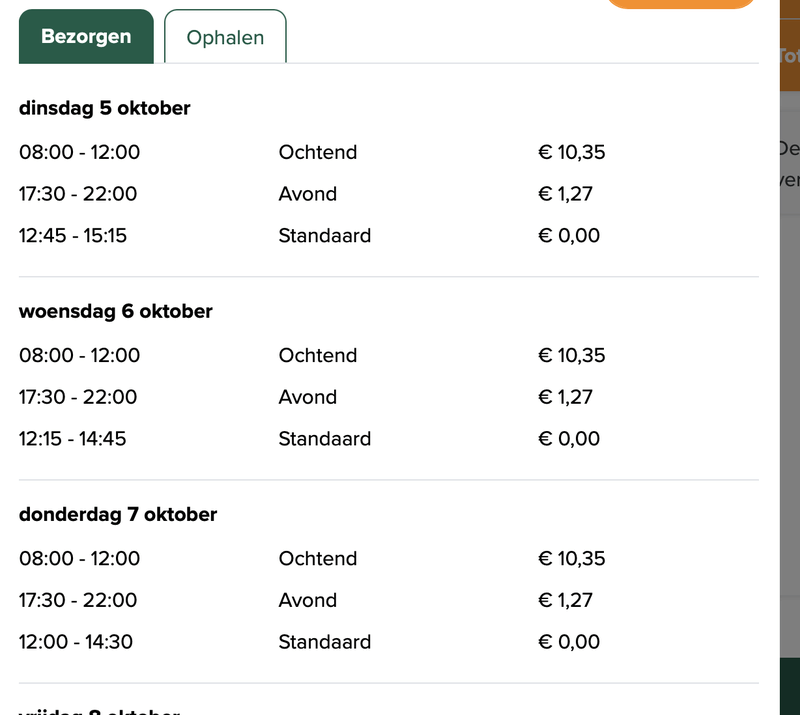This screenshot has width=800, height=715.
Task: Select Thursday 08:00 - 12:00 Ochtend slot
Action: point(80,559)
